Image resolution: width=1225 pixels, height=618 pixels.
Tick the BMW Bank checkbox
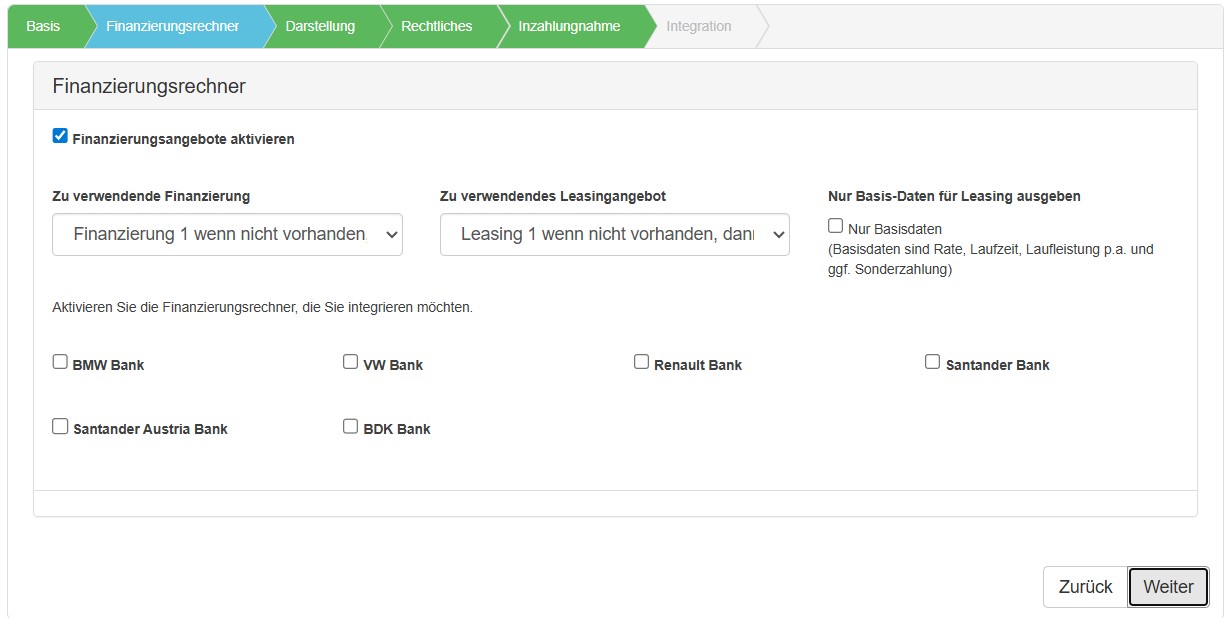[60, 362]
